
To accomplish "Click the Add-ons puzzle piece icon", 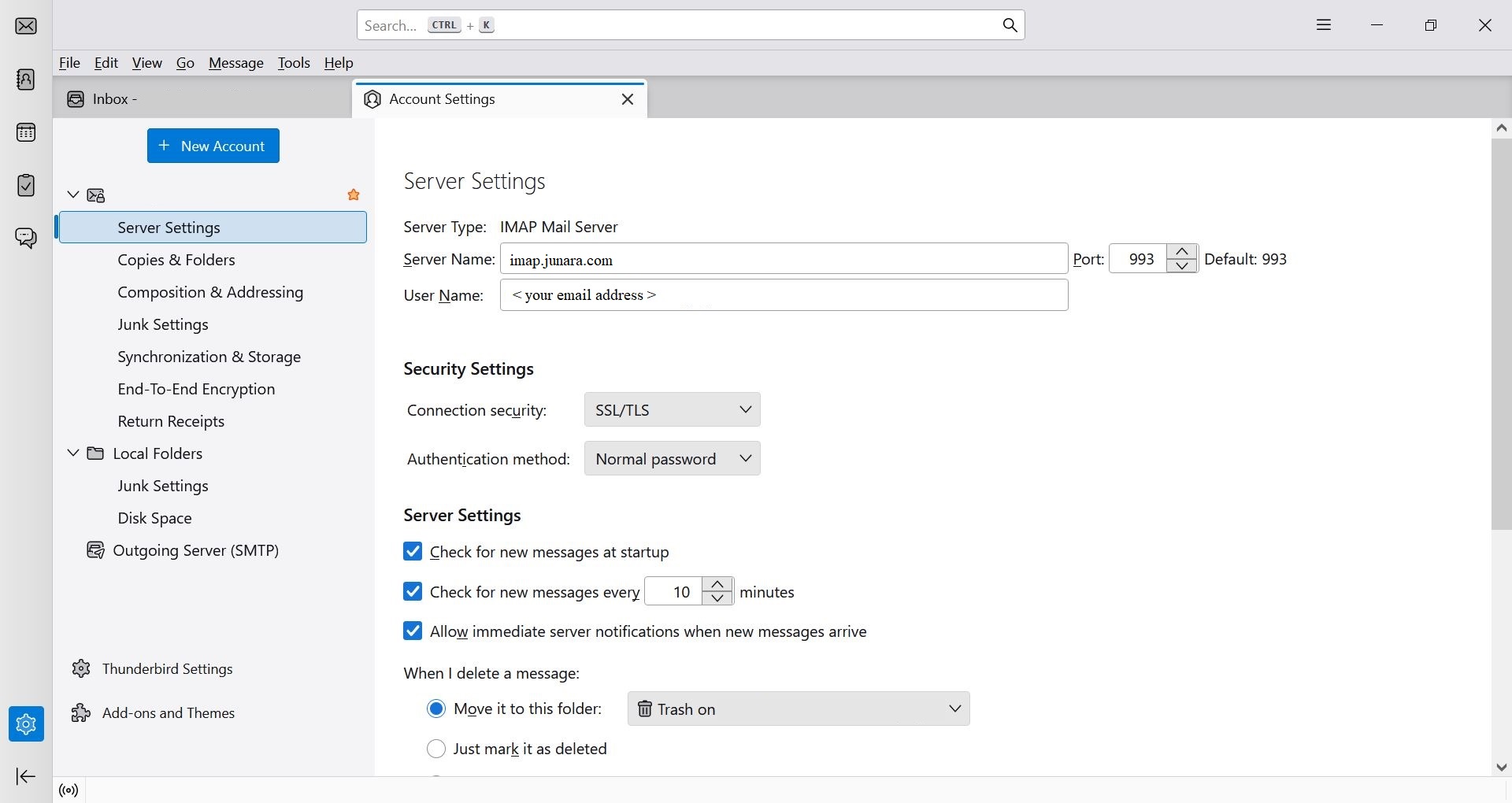I will point(81,712).
